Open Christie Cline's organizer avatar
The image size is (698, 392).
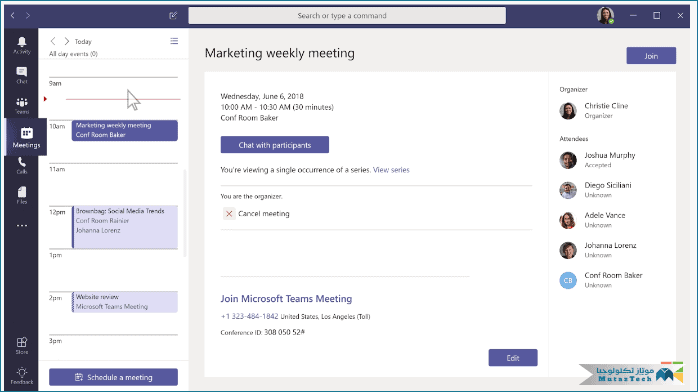568,110
